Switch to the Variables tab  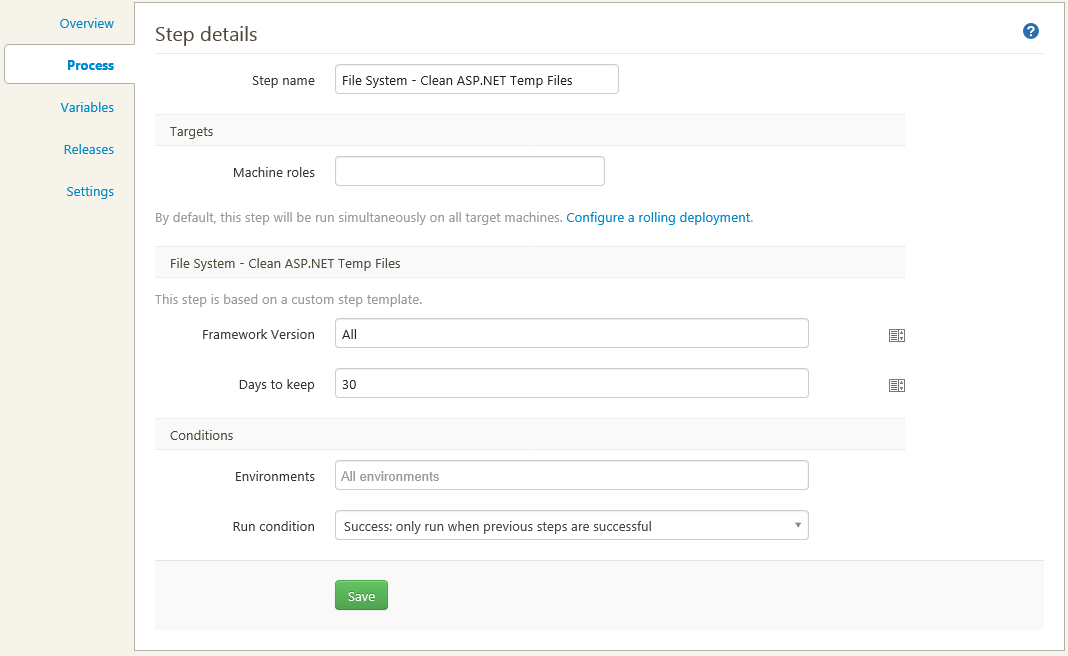(x=87, y=107)
